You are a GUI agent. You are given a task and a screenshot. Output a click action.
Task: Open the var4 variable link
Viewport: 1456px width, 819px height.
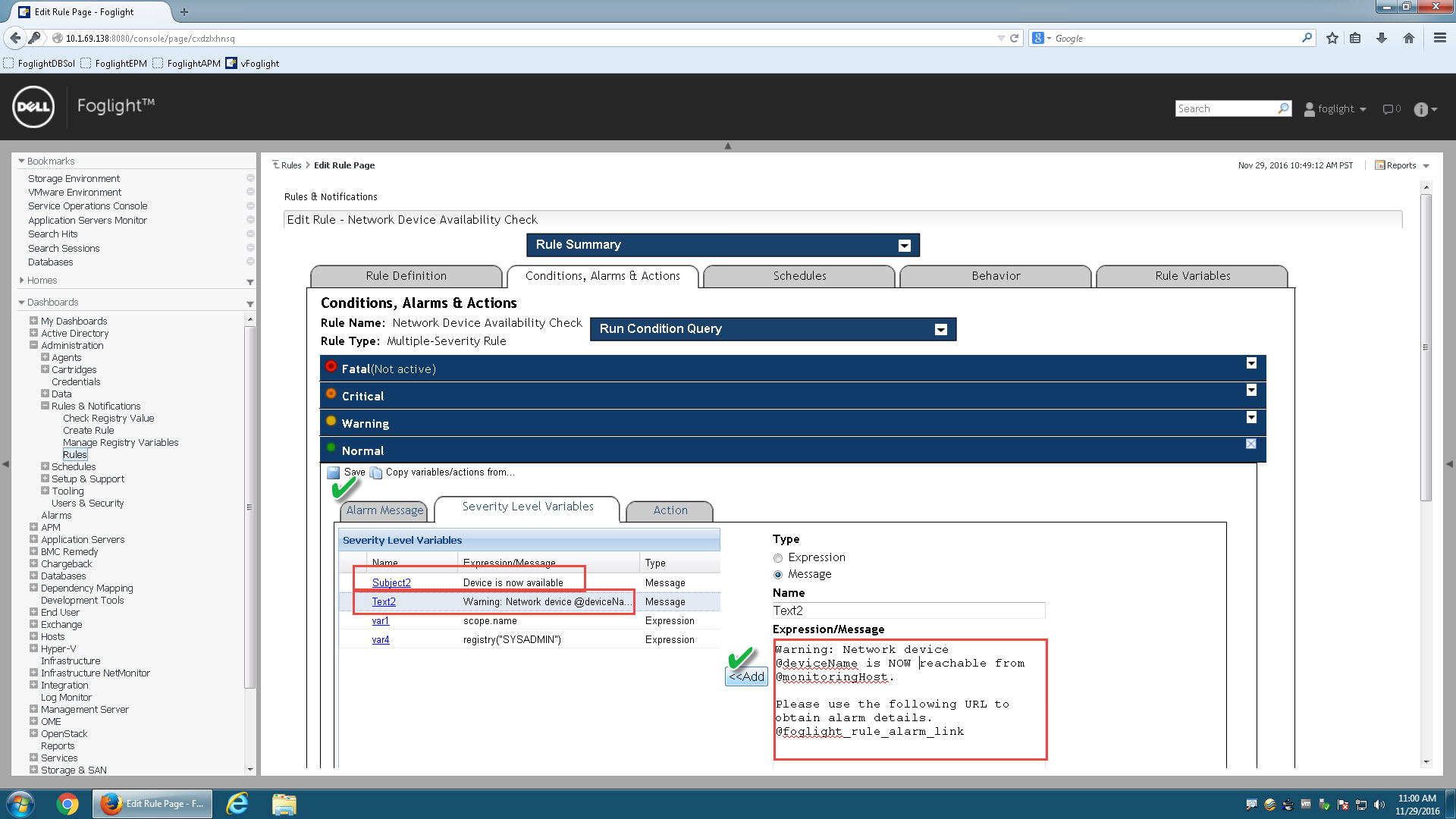click(x=381, y=639)
